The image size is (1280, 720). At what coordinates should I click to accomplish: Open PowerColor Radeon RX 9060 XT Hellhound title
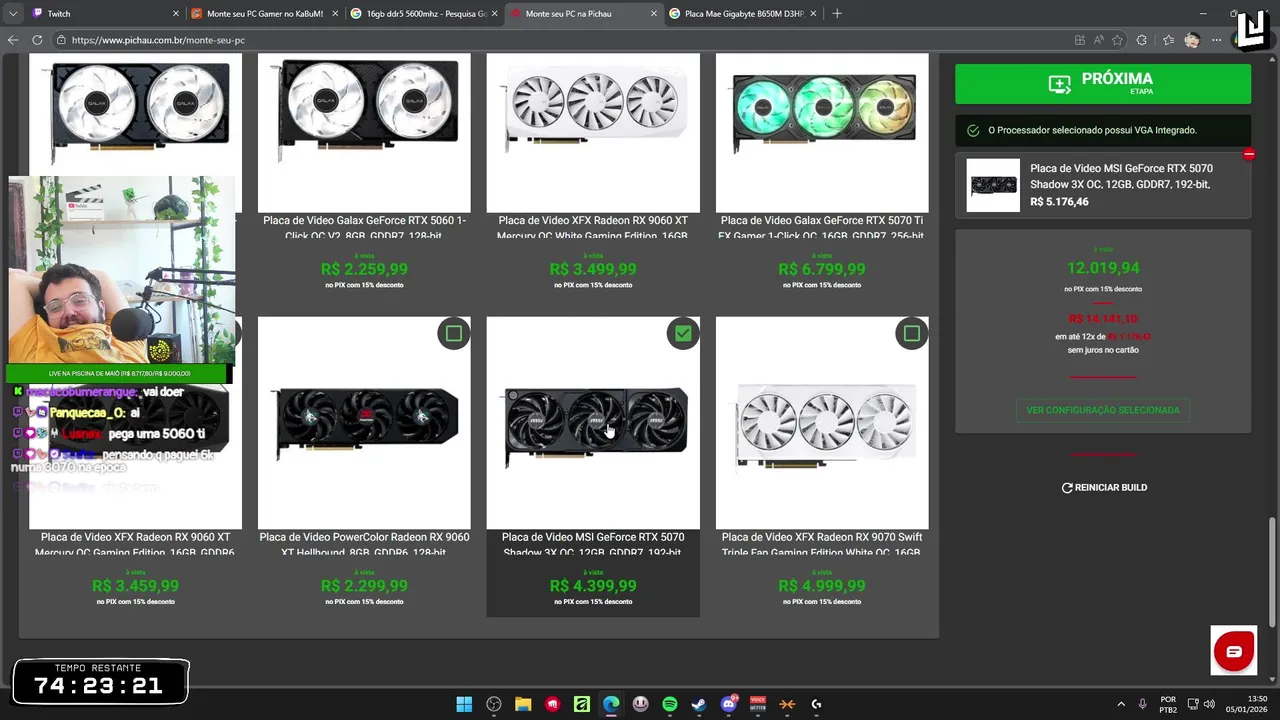click(364, 545)
